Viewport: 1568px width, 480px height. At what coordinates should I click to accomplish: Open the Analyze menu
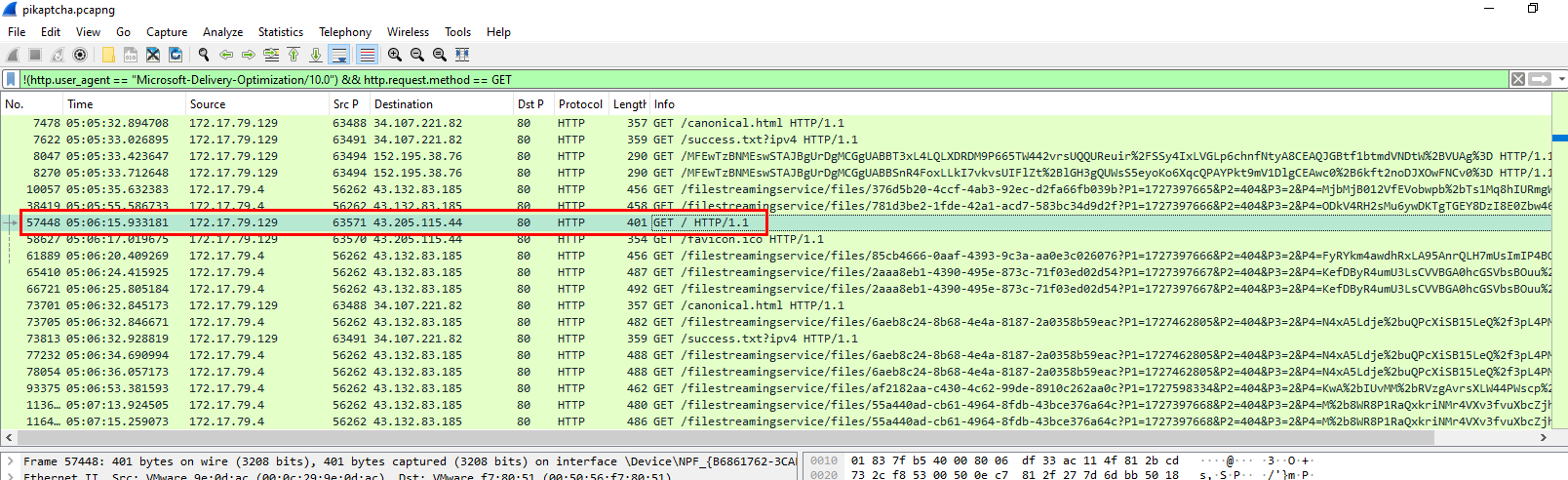223,32
